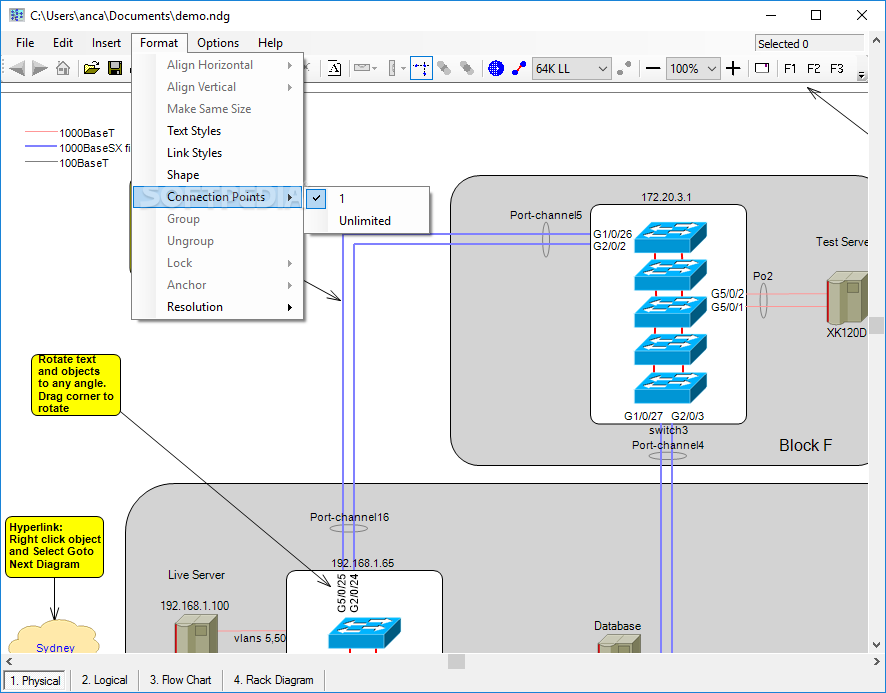Click the back navigation arrow
Screen dimensions: 886x693
point(18,68)
